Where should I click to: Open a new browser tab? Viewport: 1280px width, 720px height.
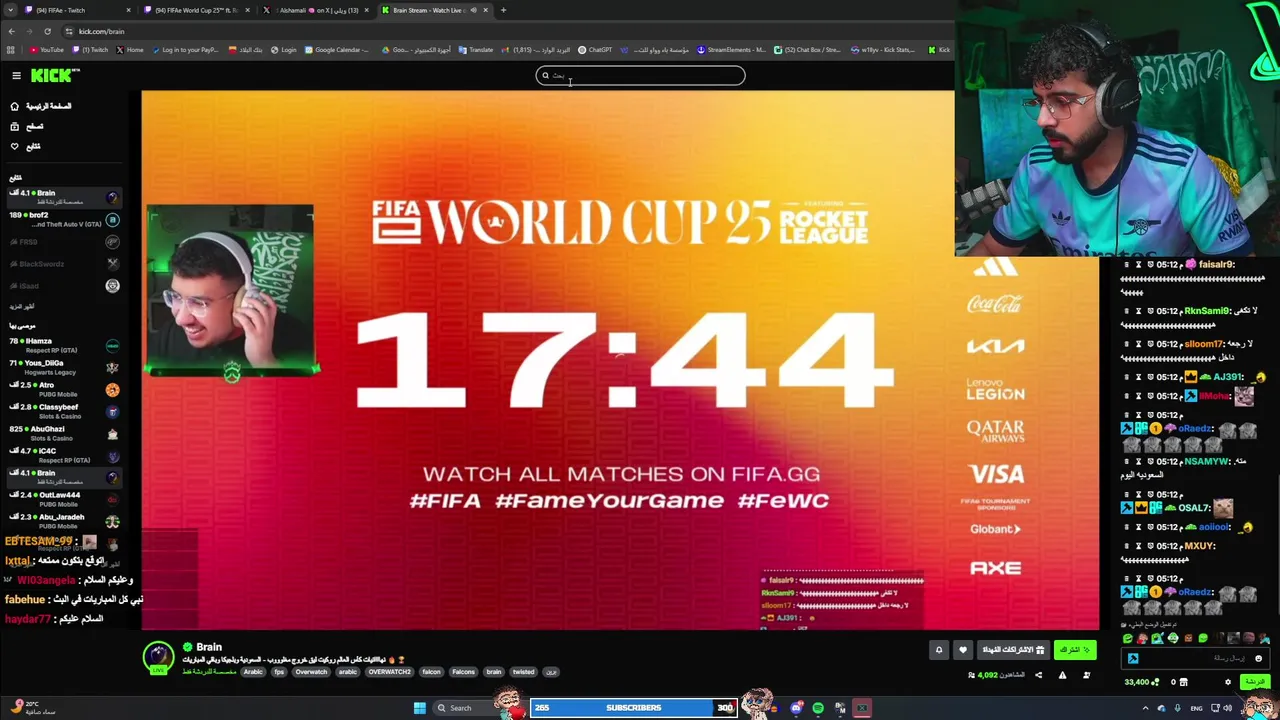point(503,10)
